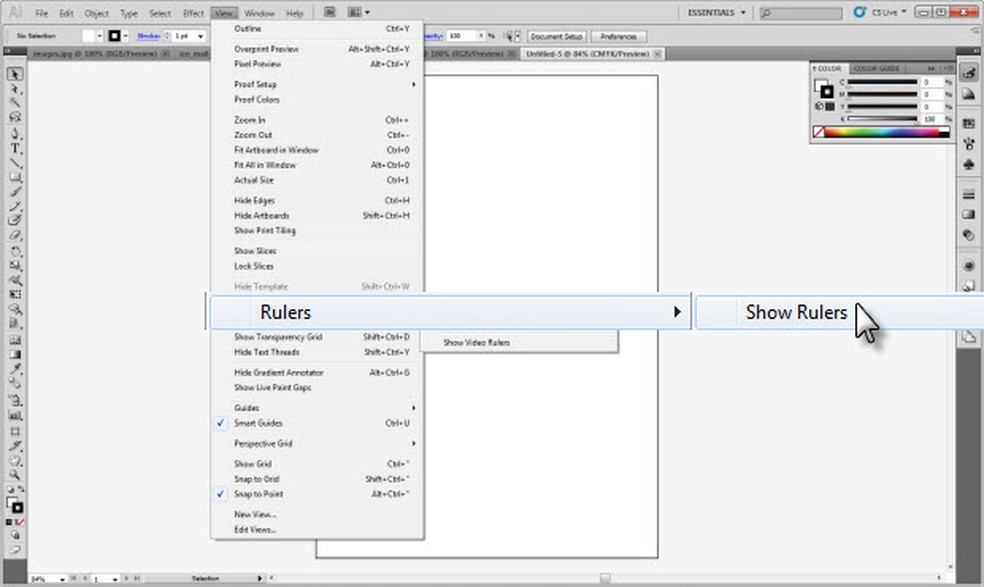Choose the Eraser tool
Viewport: 984px width, 587px height.
click(x=15, y=235)
